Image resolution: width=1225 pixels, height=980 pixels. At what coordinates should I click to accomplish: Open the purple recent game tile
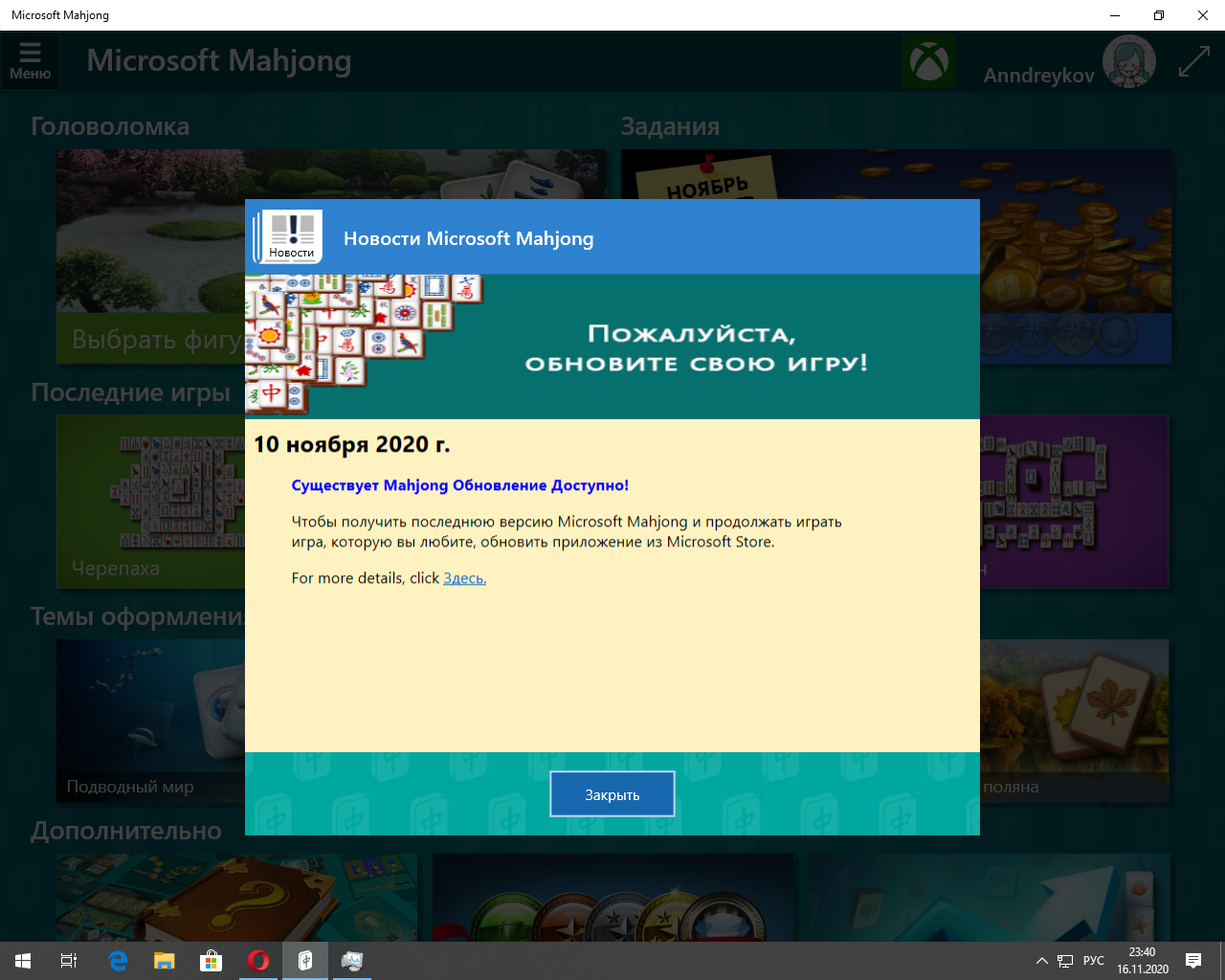pyautogui.click(x=1074, y=501)
